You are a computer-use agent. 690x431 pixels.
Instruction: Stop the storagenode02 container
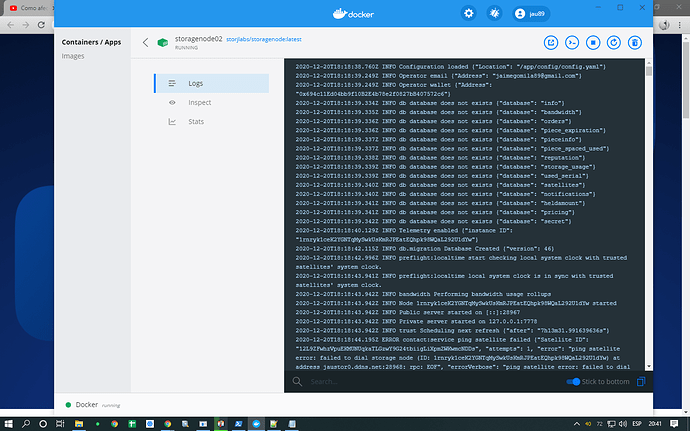click(592, 42)
